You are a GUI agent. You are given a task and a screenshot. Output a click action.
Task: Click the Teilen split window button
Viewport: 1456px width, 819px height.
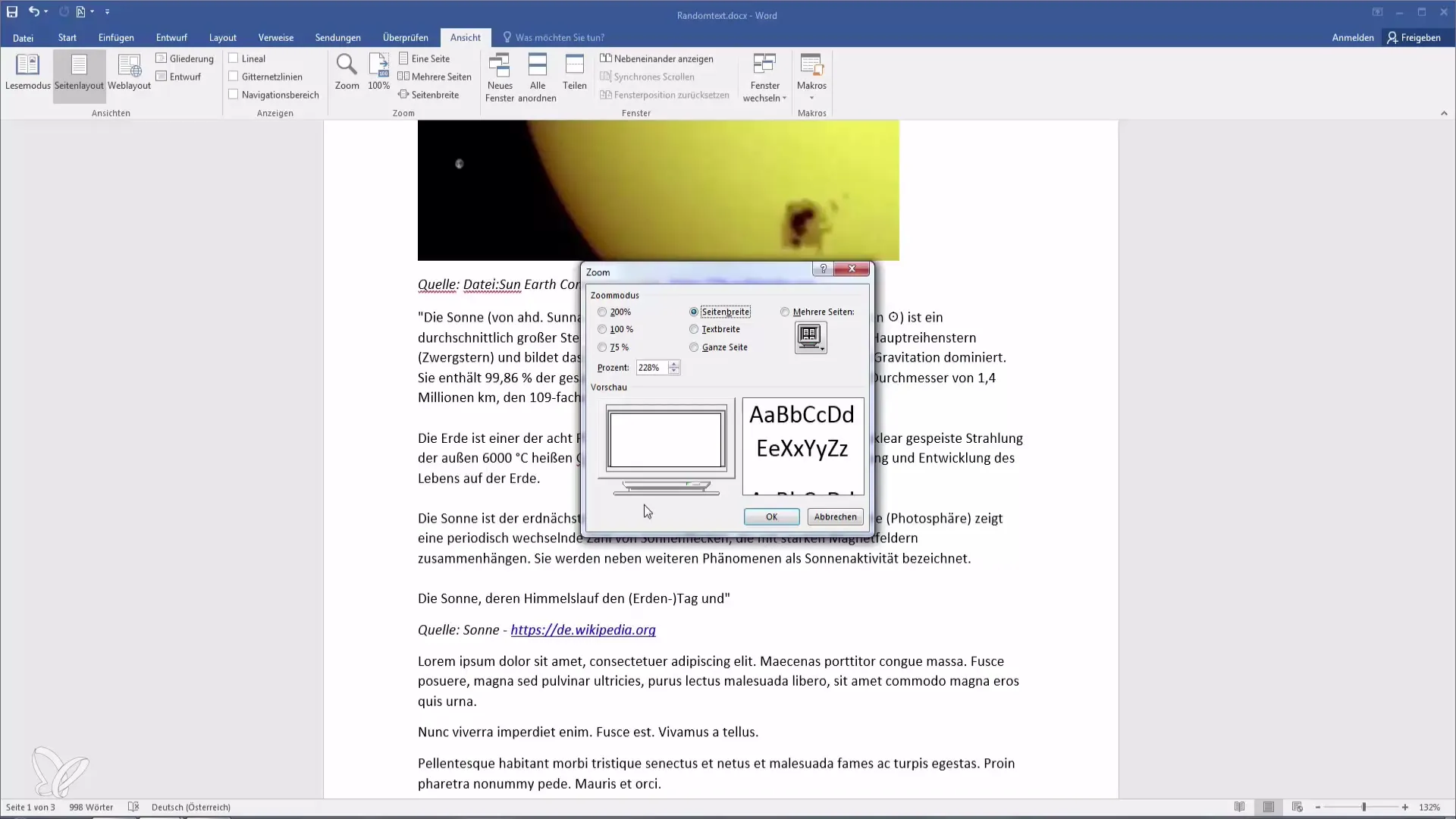click(x=575, y=74)
